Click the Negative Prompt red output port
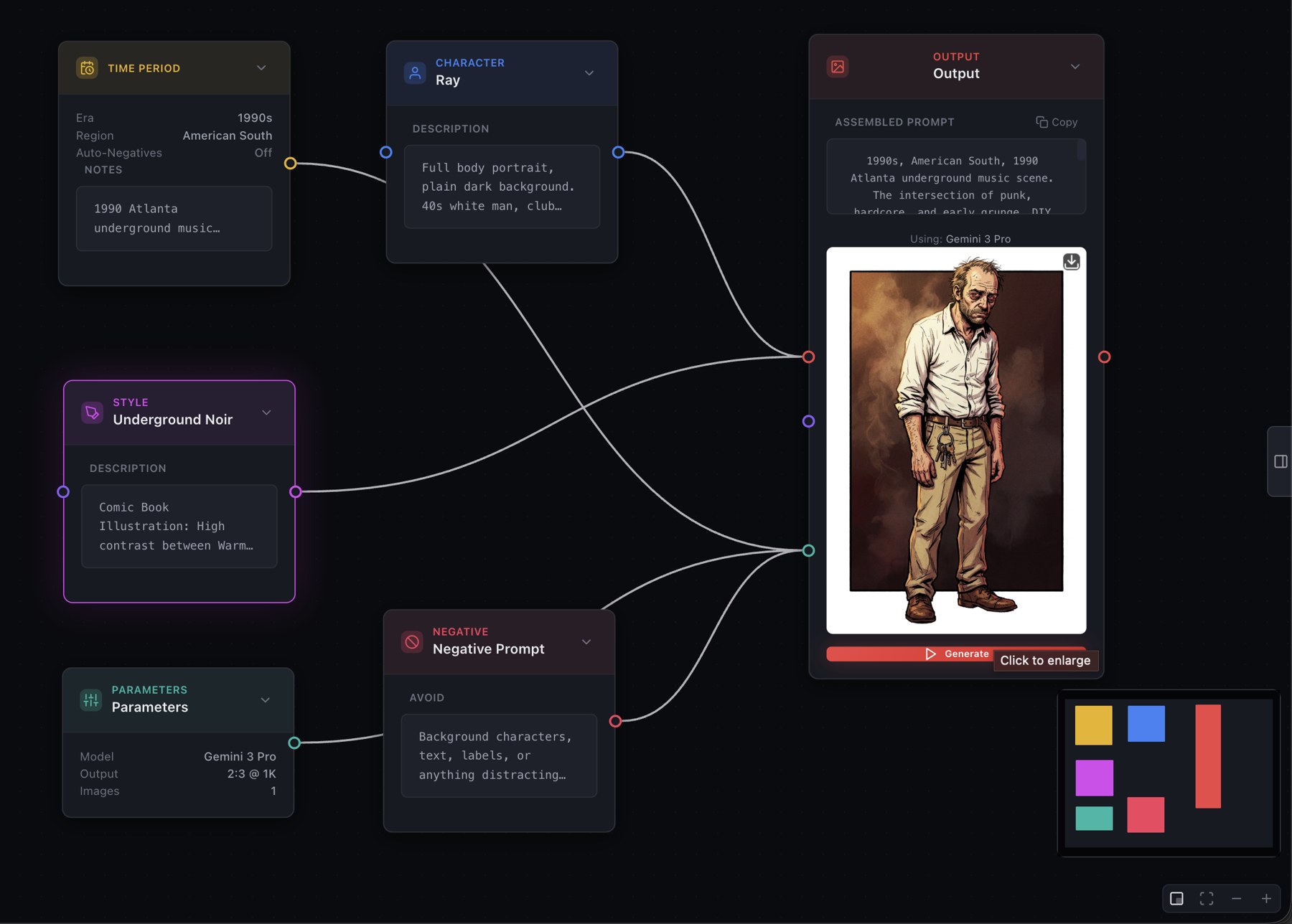Image resolution: width=1292 pixels, height=924 pixels. 615,721
